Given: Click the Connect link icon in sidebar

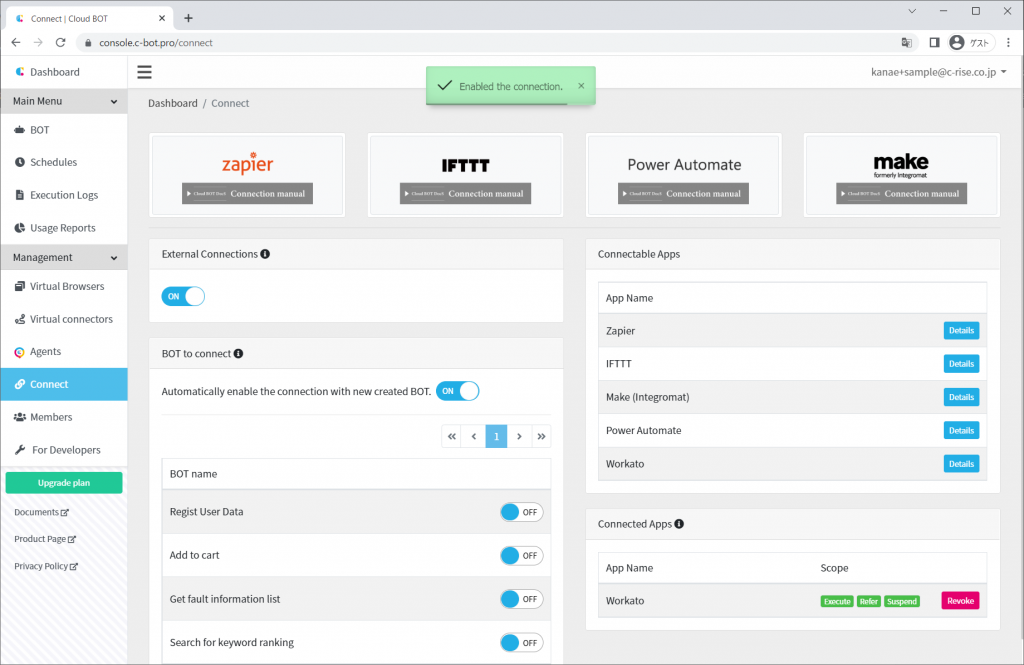Looking at the screenshot, I should 20,384.
